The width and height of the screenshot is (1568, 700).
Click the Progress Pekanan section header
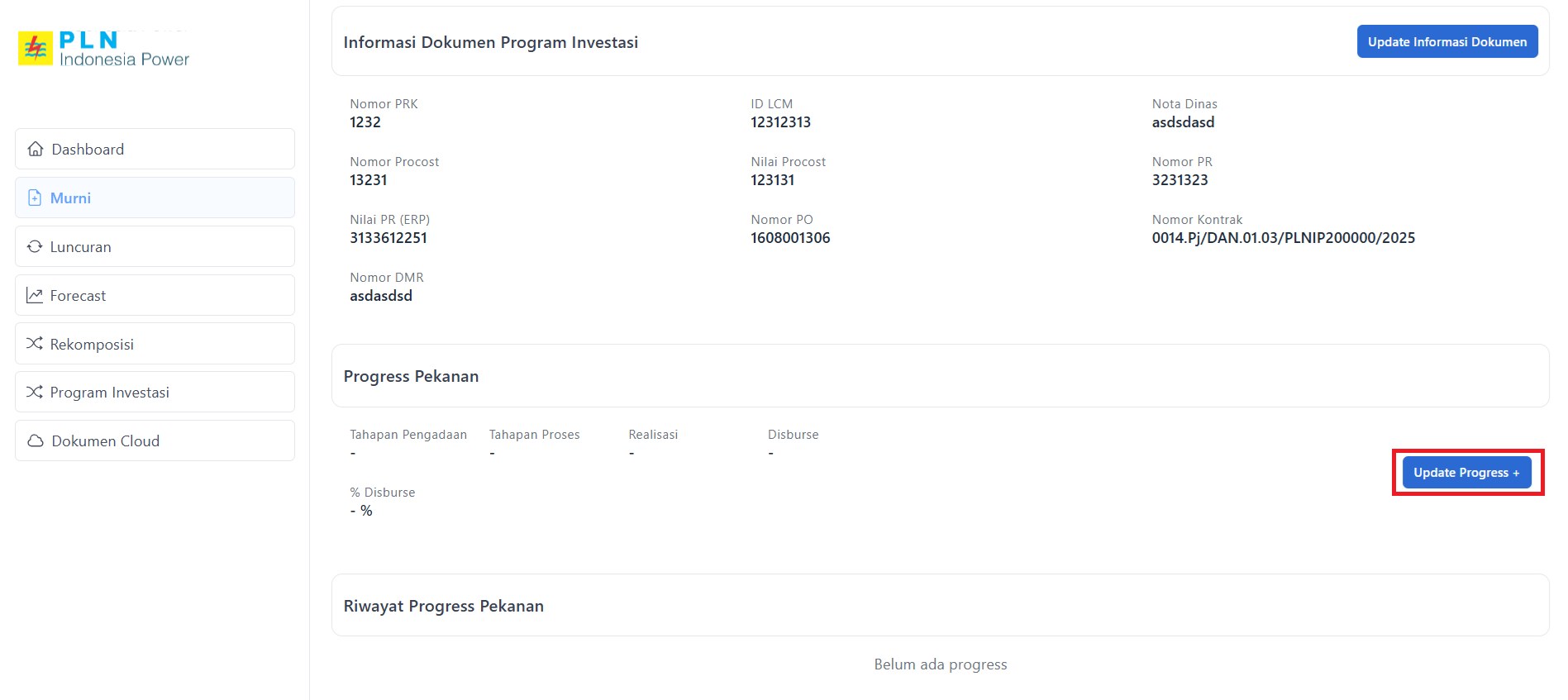coord(411,376)
